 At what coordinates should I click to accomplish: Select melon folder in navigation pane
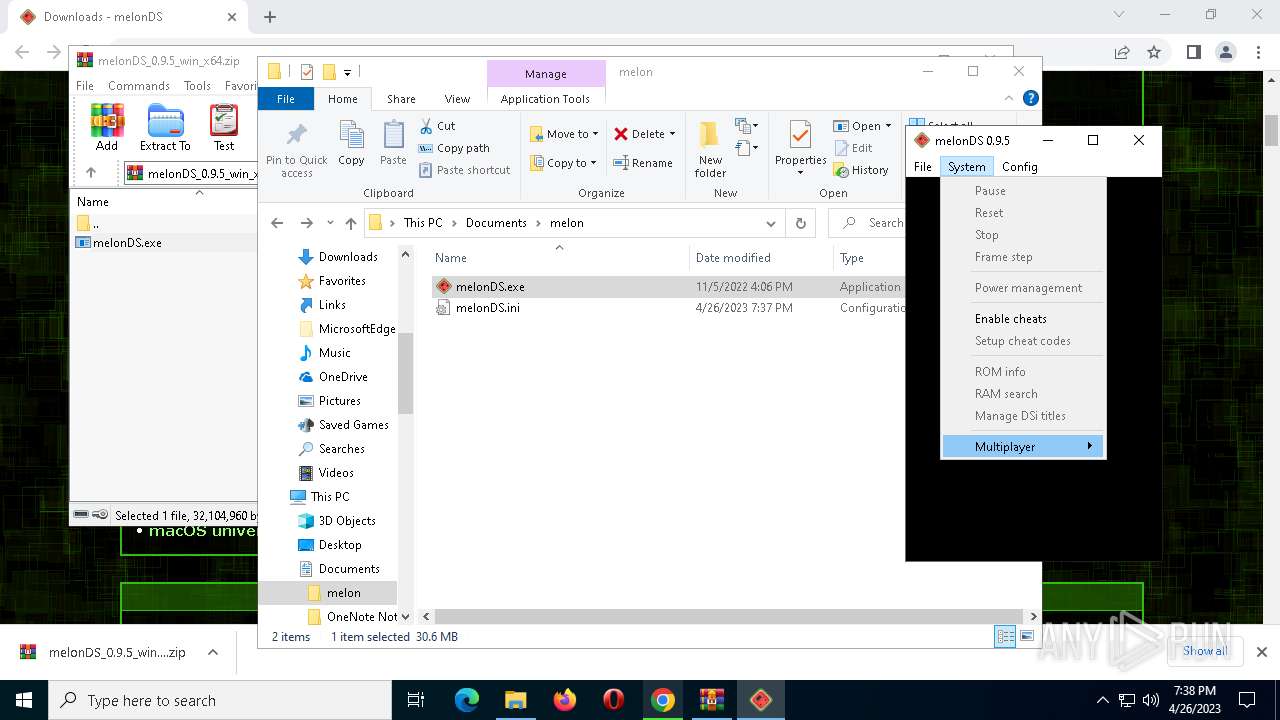point(328,593)
